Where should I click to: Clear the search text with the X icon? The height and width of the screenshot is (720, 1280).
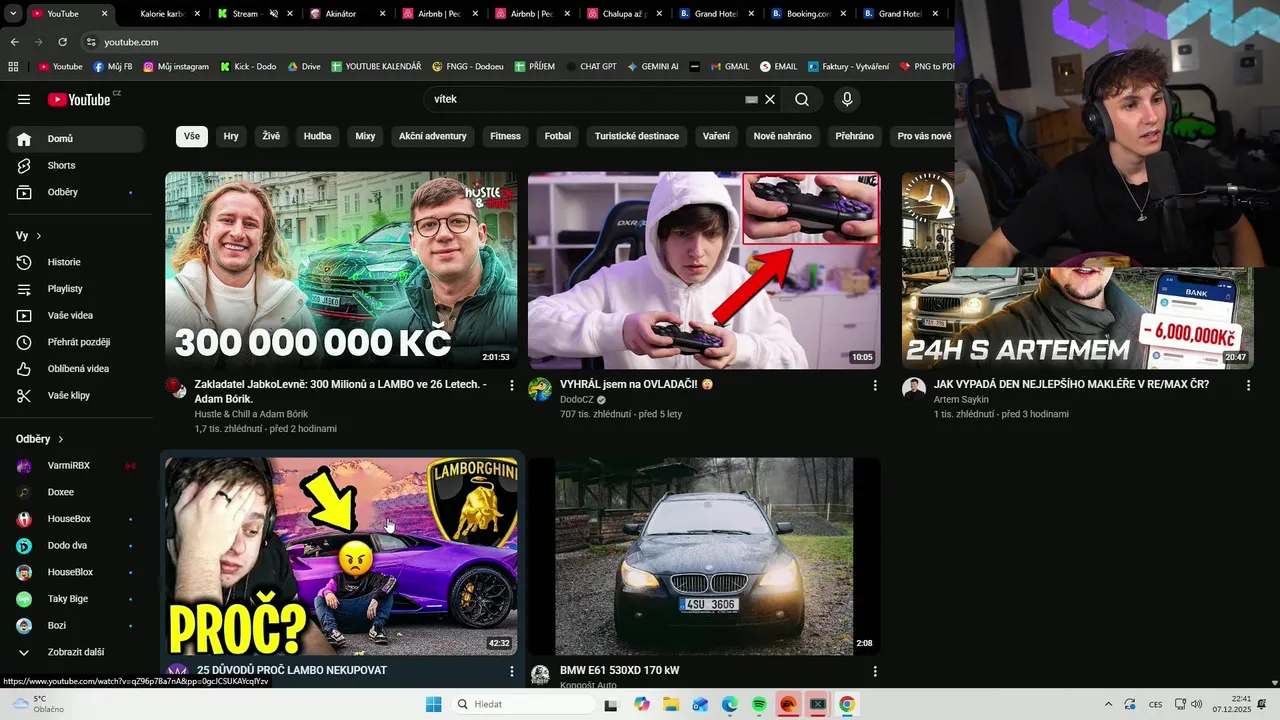770,99
